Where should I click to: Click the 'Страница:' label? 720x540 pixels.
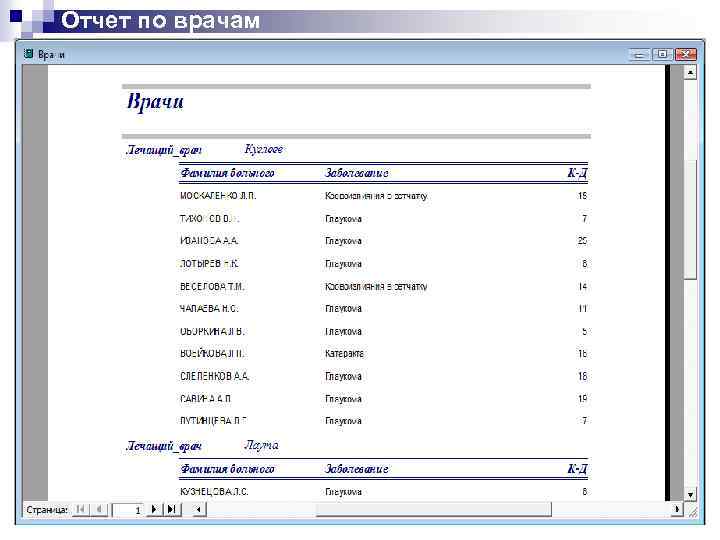tap(47, 510)
